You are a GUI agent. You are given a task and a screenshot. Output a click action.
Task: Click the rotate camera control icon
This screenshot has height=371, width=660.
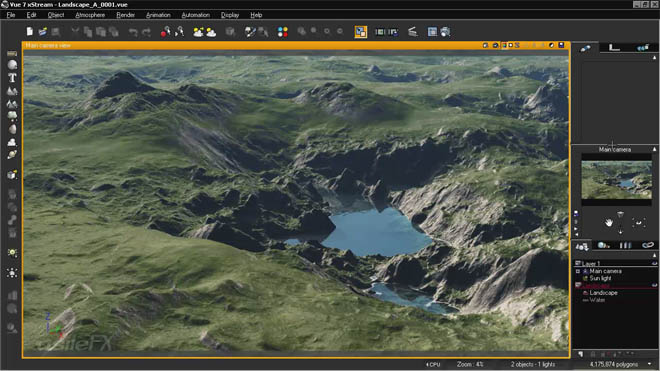click(639, 222)
